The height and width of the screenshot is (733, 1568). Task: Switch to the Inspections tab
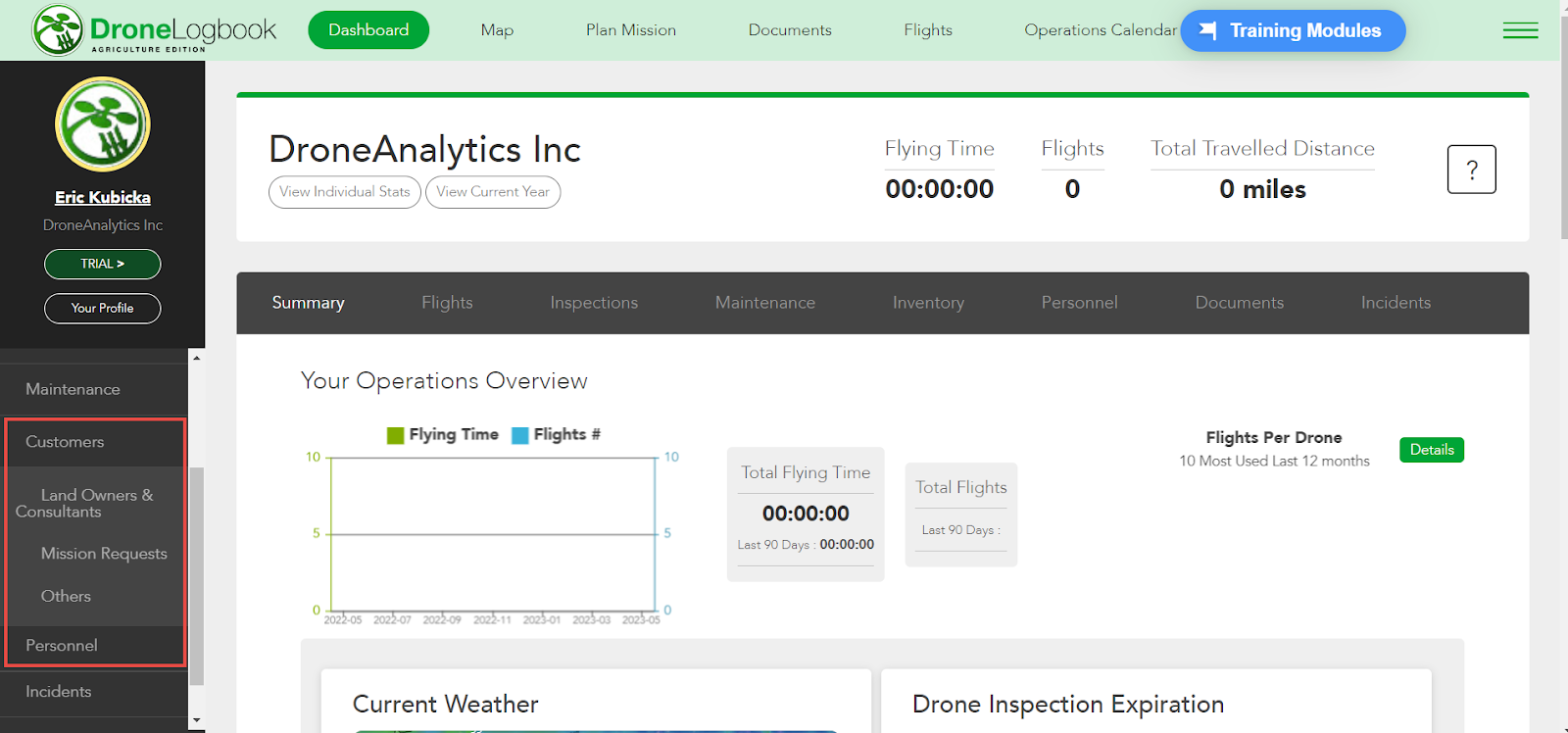(x=594, y=303)
